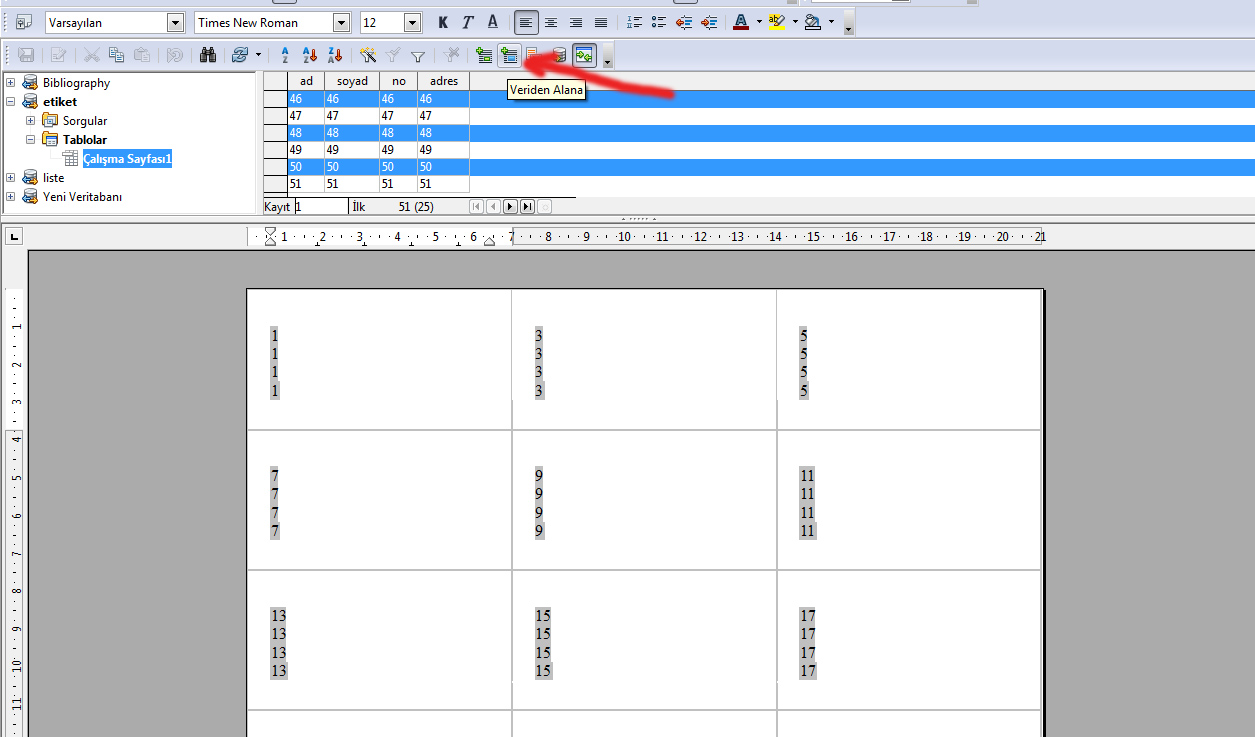Enable centered paragraph alignment
The width and height of the screenshot is (1255, 737).
click(551, 21)
